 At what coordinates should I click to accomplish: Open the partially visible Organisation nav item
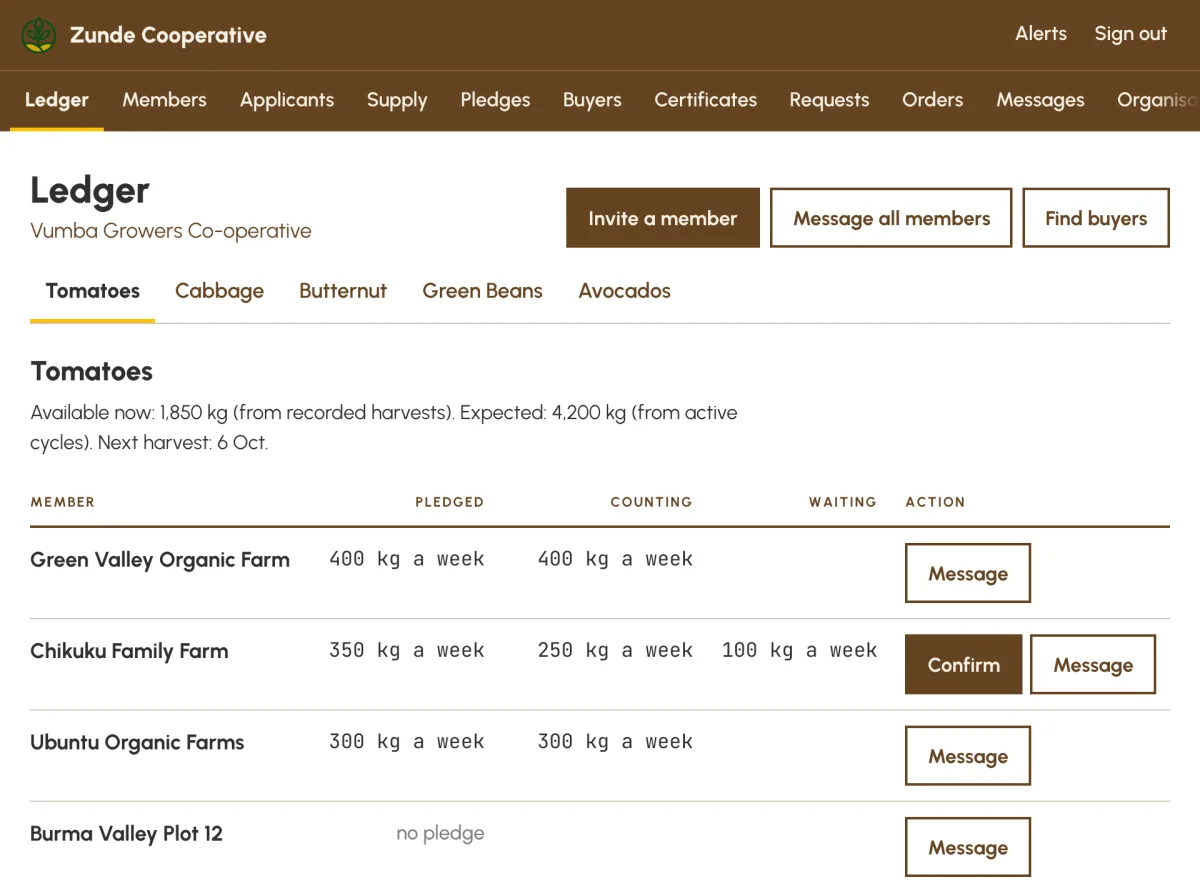point(1158,100)
